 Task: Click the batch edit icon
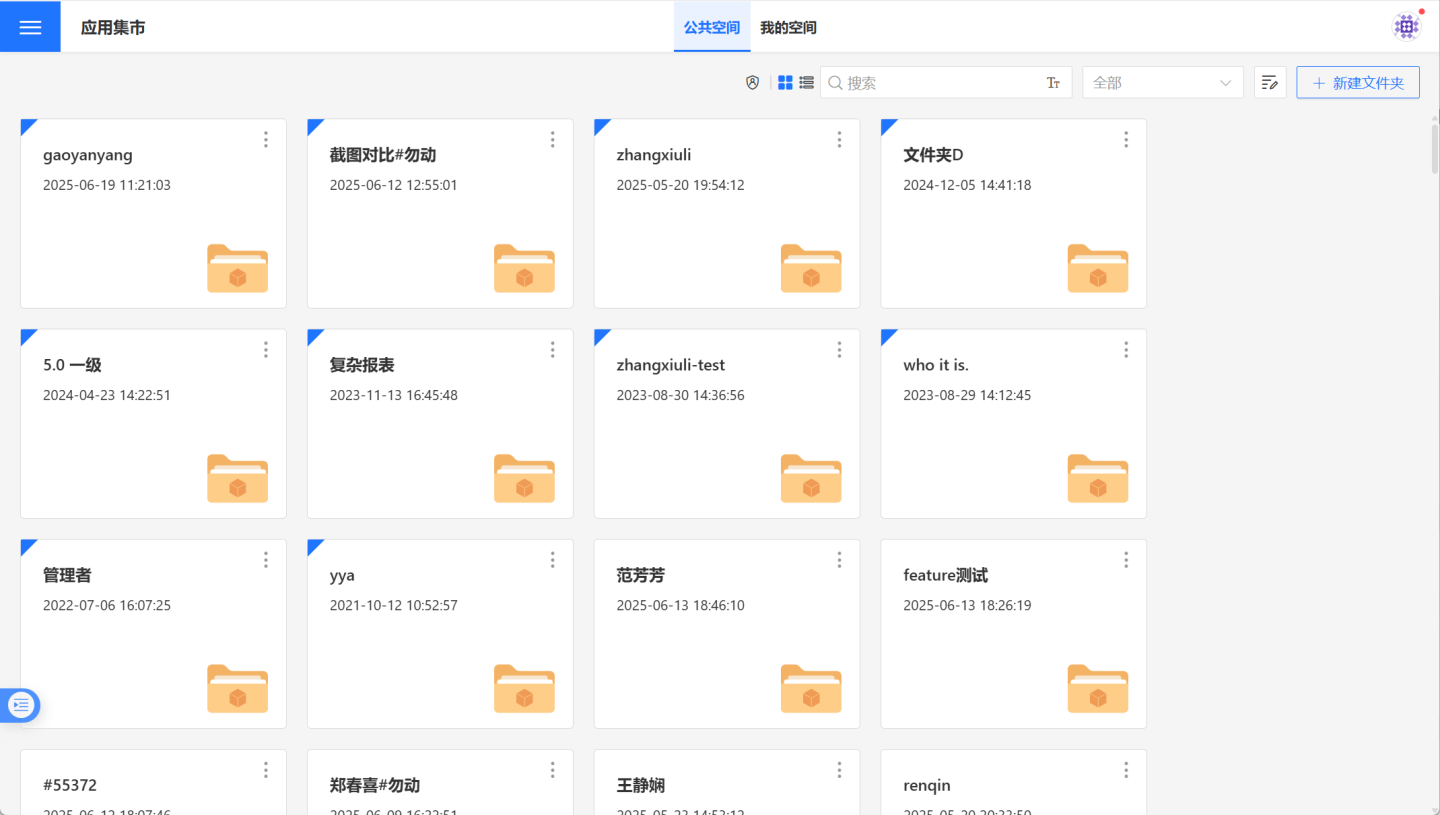pos(1270,83)
